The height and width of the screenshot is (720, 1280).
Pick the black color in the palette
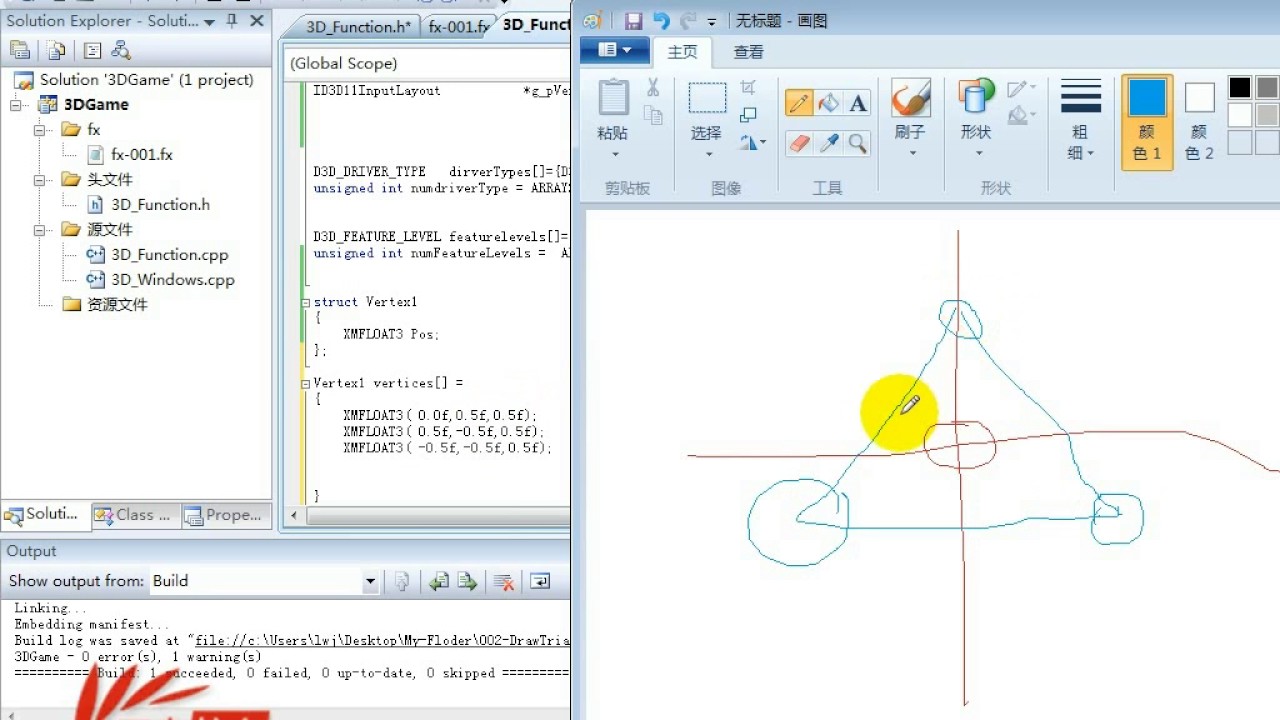(x=1240, y=88)
